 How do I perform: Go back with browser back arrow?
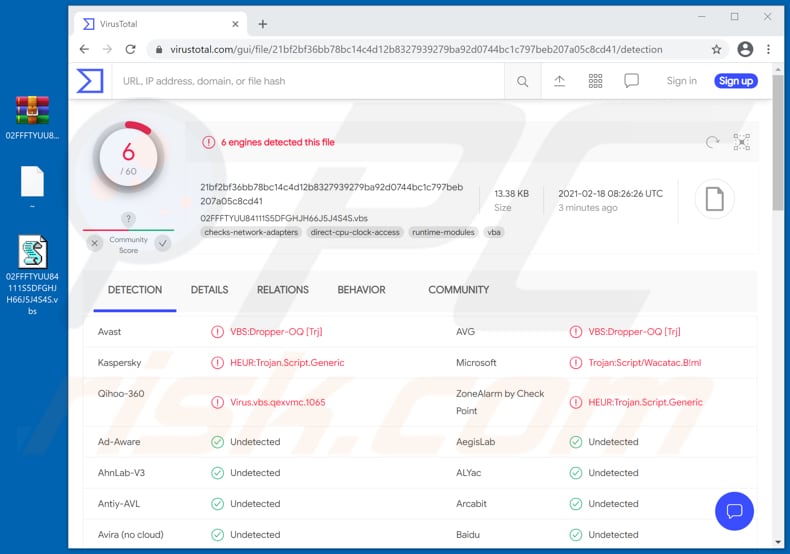pos(84,49)
